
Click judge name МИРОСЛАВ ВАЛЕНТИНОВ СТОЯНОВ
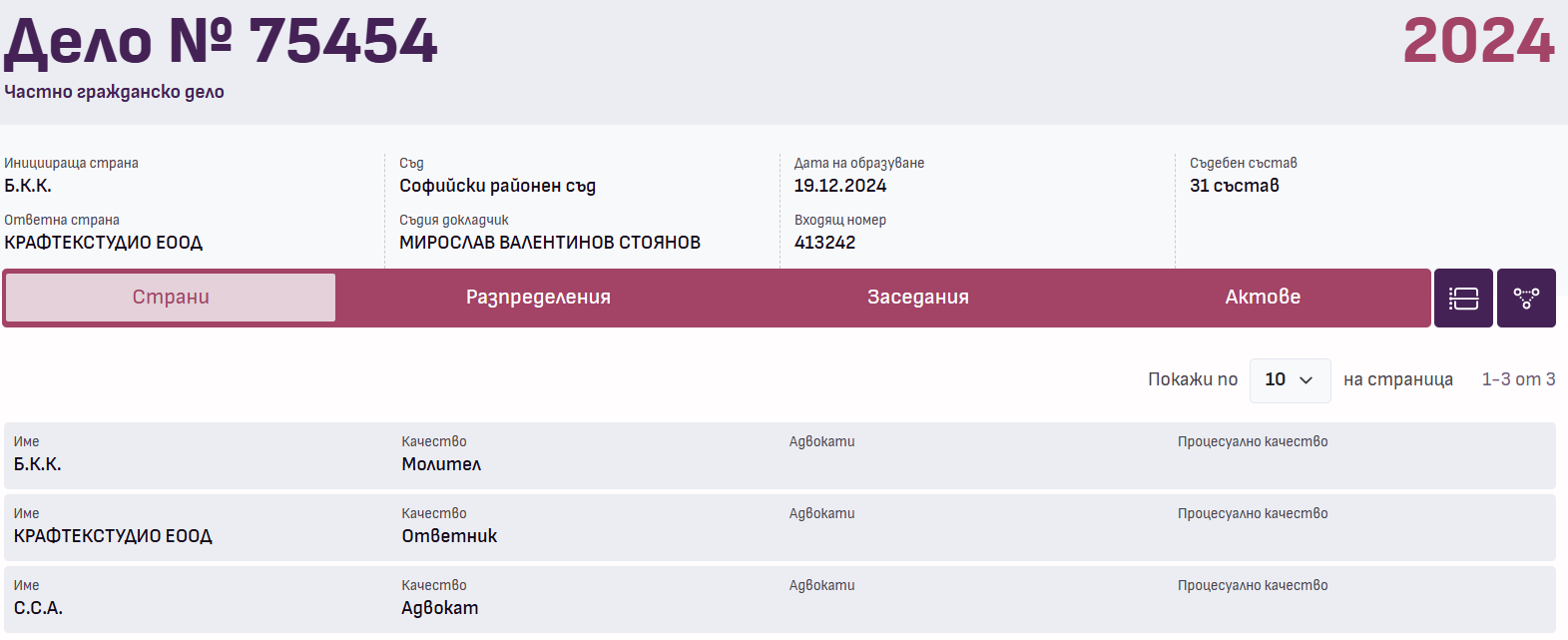click(x=549, y=243)
